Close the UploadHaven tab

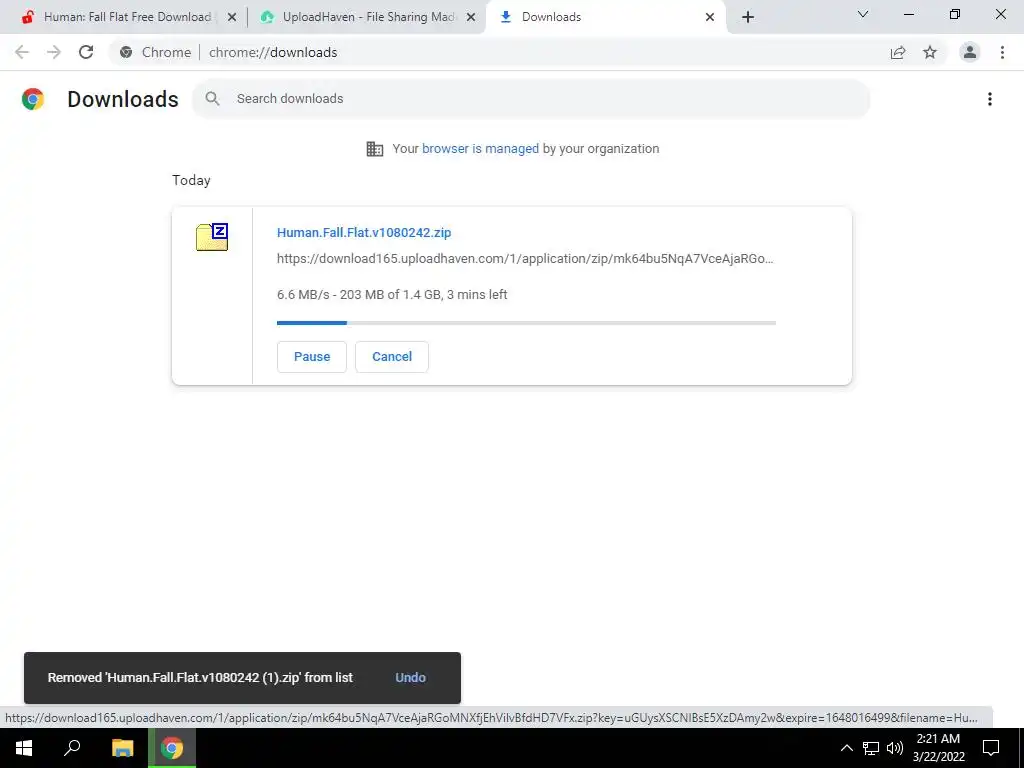[x=471, y=18]
